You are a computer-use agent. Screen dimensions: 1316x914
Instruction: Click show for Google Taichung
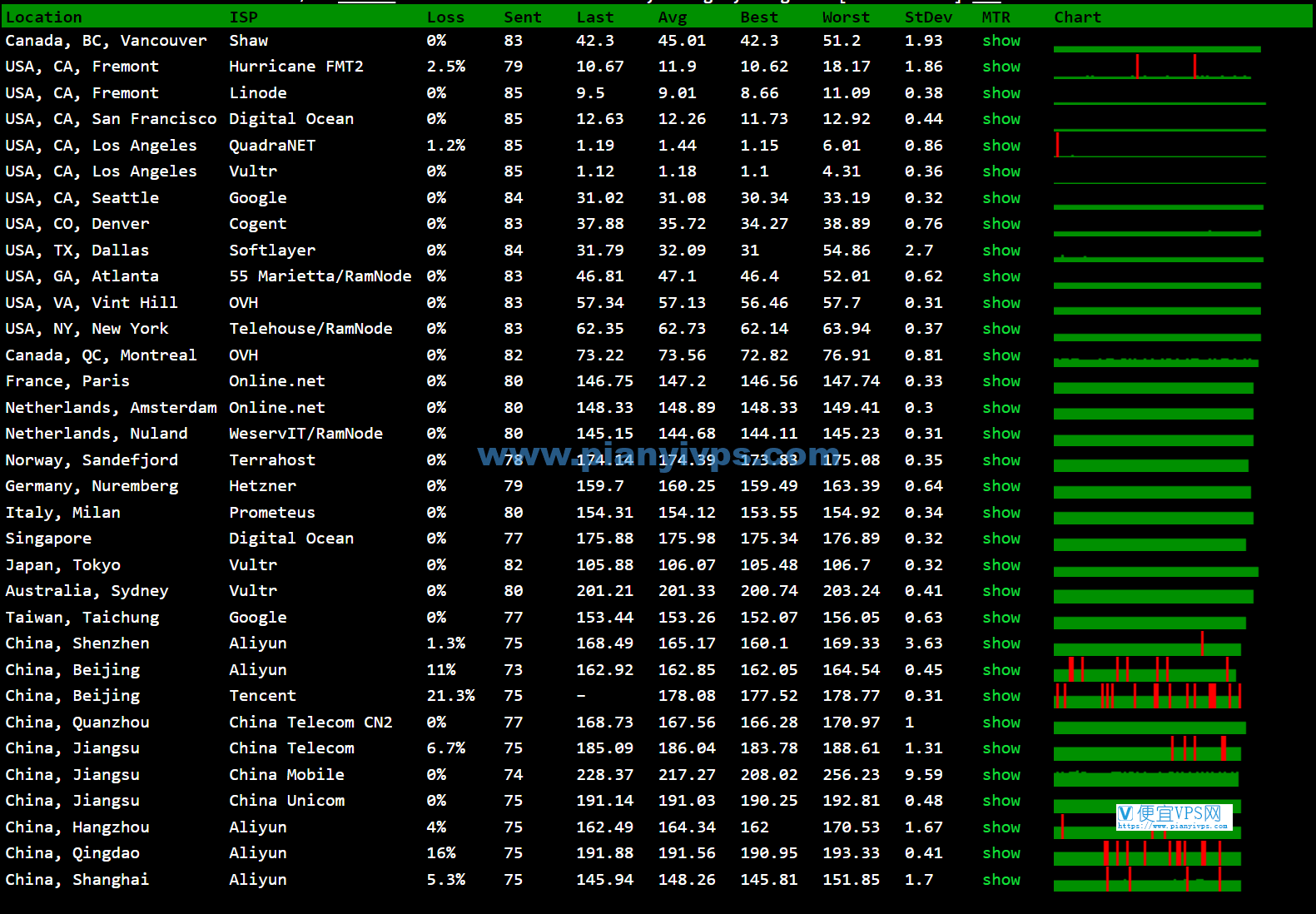[x=1001, y=618]
